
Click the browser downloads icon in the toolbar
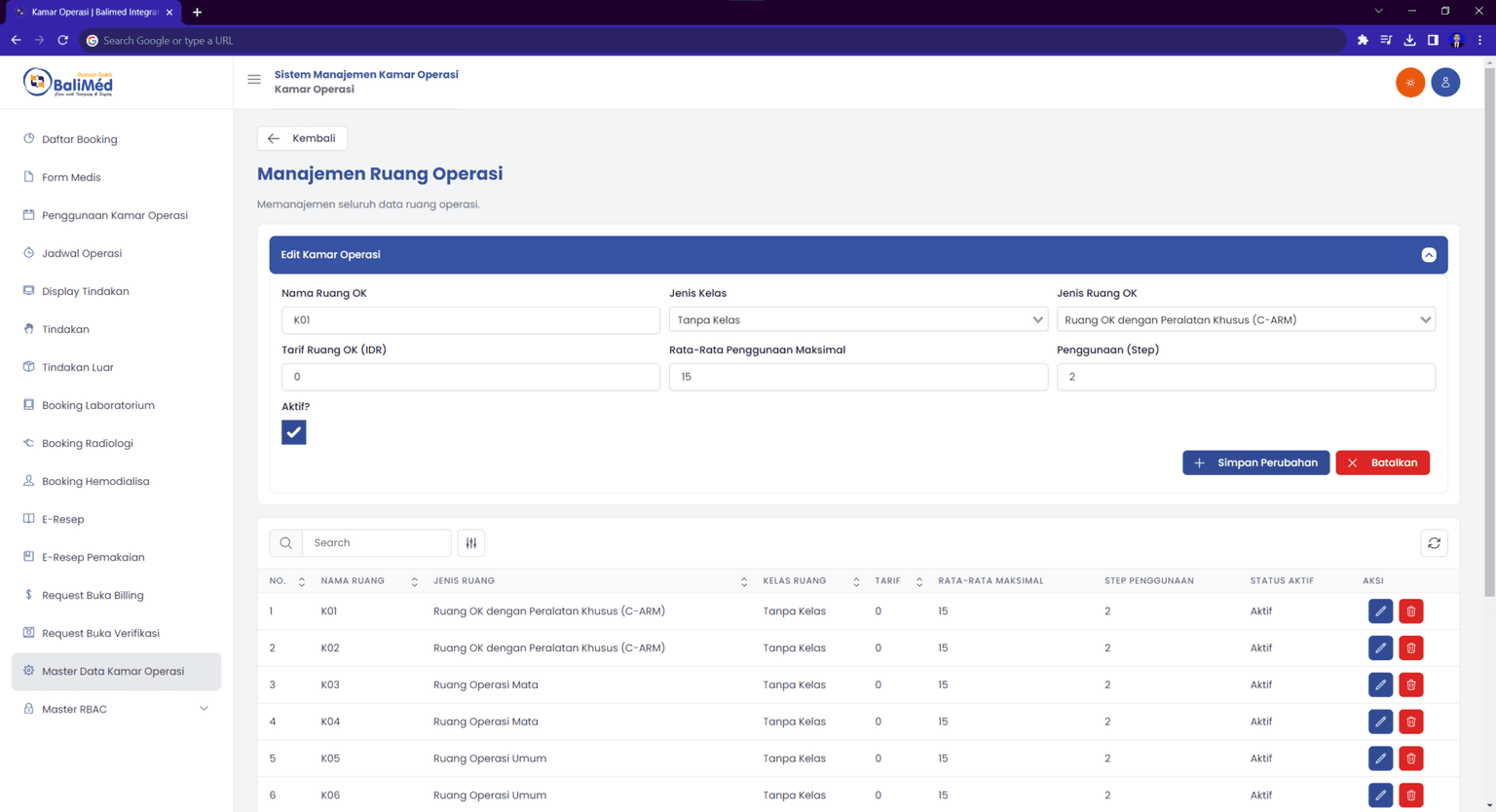coord(1409,40)
